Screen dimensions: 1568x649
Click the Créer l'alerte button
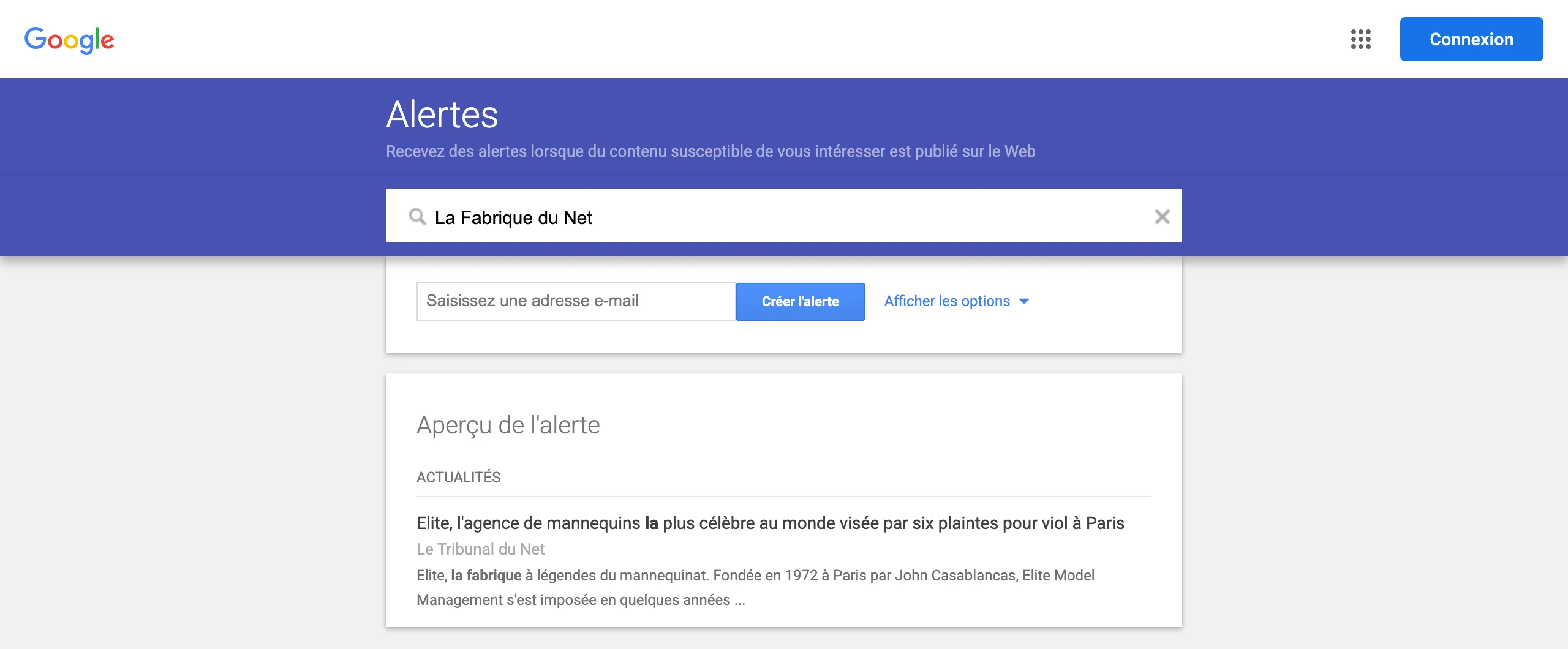(x=800, y=301)
